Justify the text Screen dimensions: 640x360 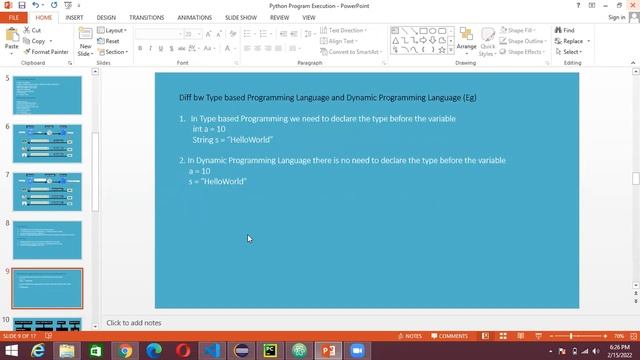coord(278,49)
